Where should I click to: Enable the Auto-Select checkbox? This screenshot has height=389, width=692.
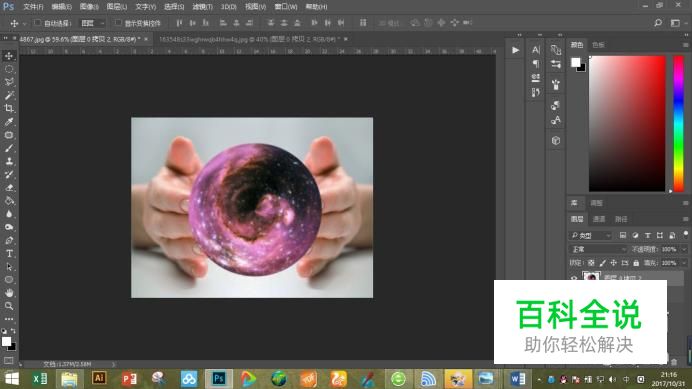pyautogui.click(x=38, y=23)
